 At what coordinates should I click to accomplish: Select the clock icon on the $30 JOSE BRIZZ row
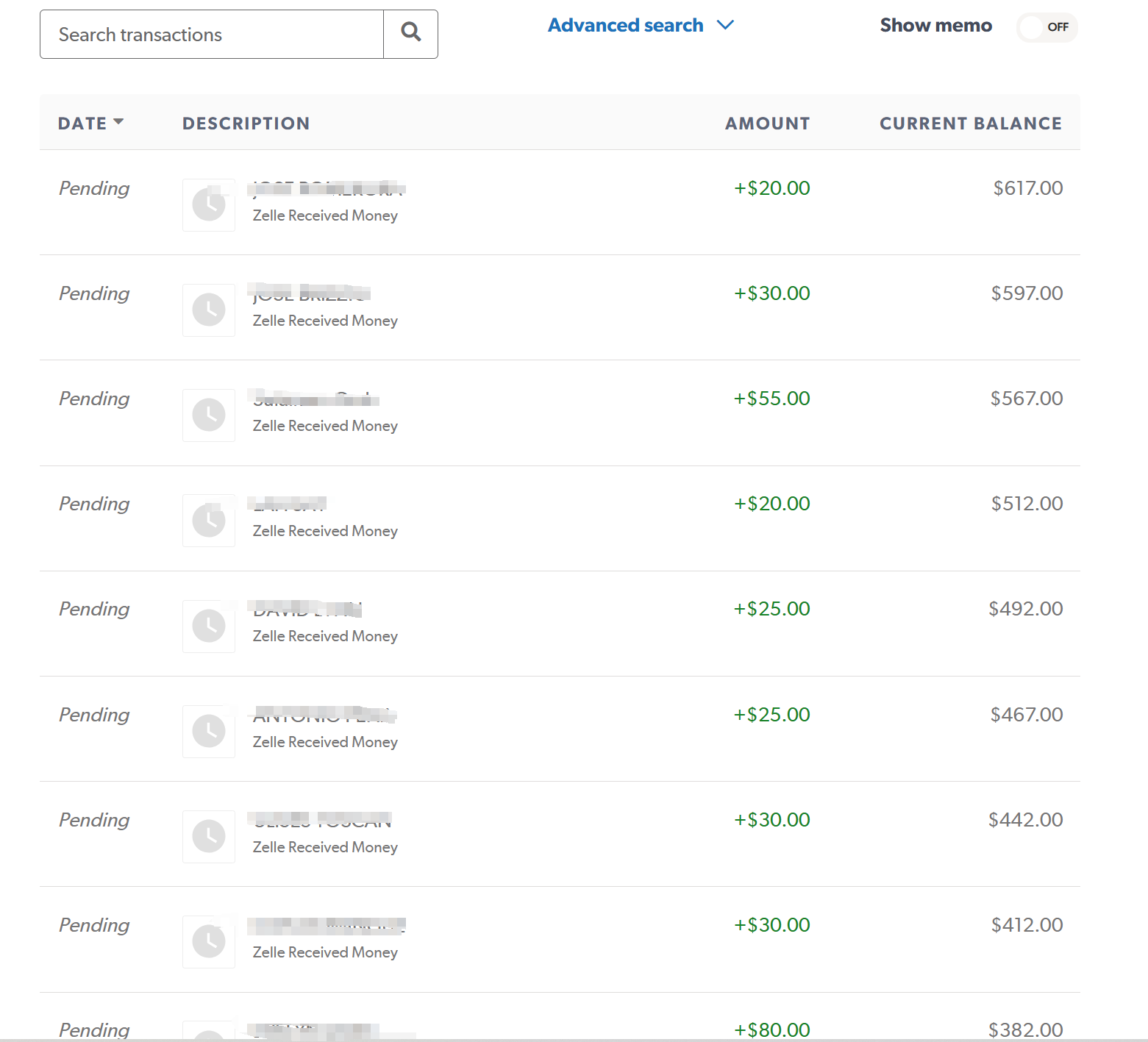tap(208, 310)
